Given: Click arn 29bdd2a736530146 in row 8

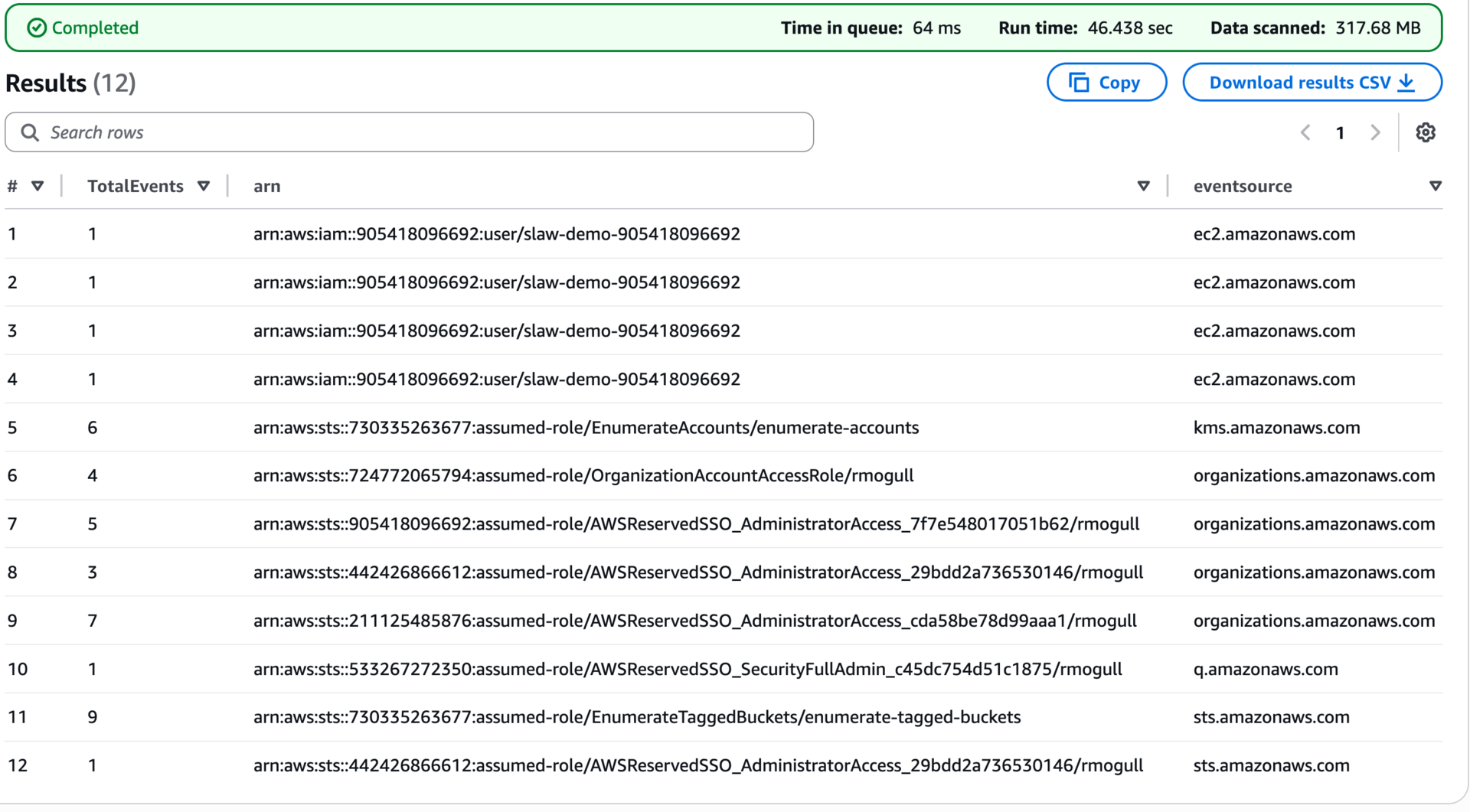Looking at the screenshot, I should [698, 572].
